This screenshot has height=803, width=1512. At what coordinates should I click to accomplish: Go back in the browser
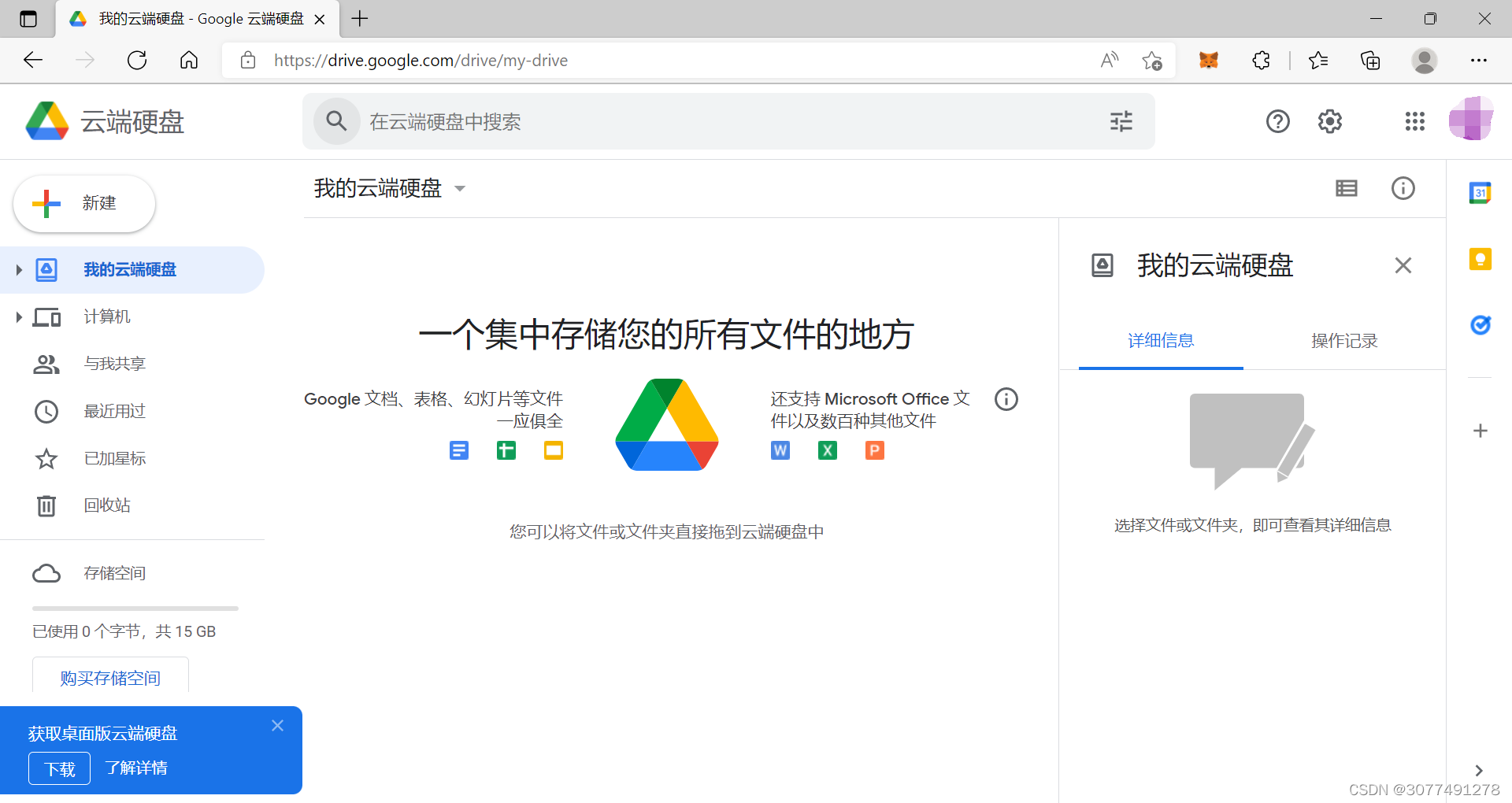pos(33,60)
